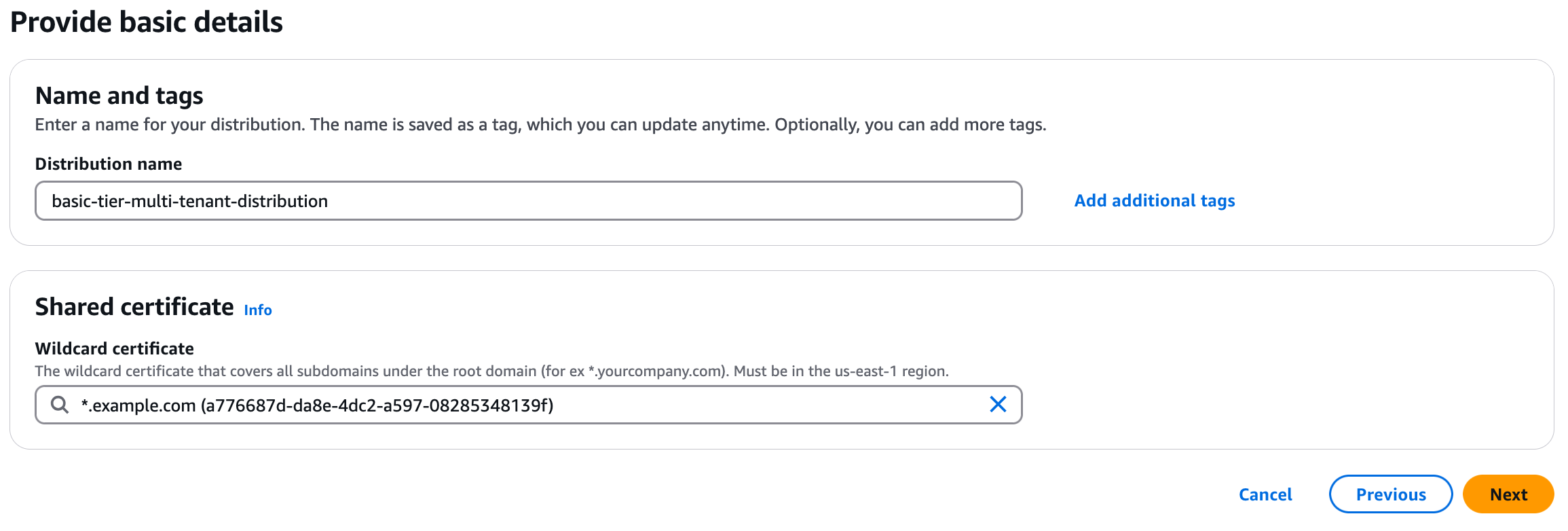Screen dimensions: 1568x531
Task: Open certificate picker showing *.example.com
Action: [475, 405]
